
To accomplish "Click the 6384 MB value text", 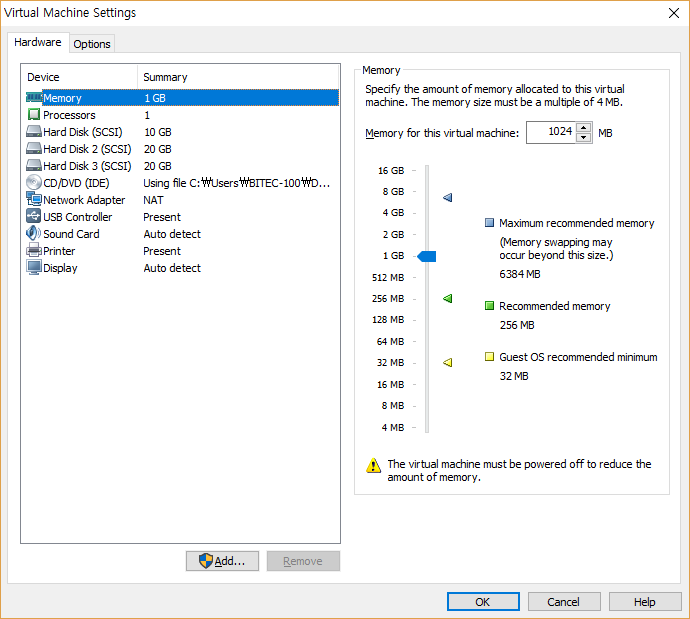I will 520,274.
